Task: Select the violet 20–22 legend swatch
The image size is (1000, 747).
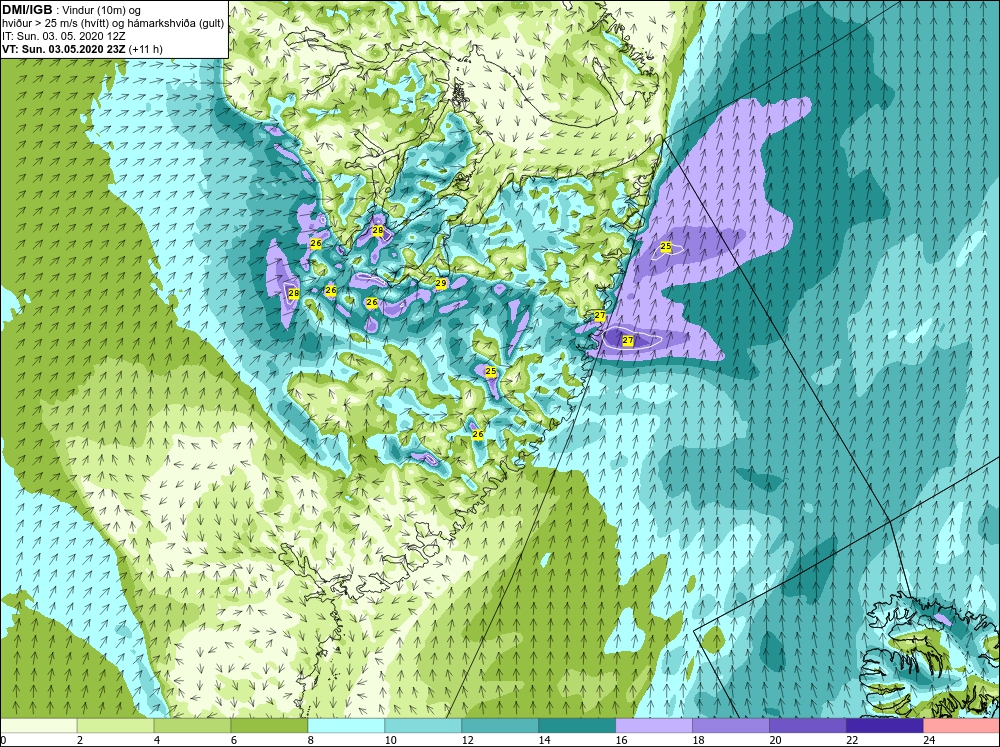Action: click(x=807, y=725)
